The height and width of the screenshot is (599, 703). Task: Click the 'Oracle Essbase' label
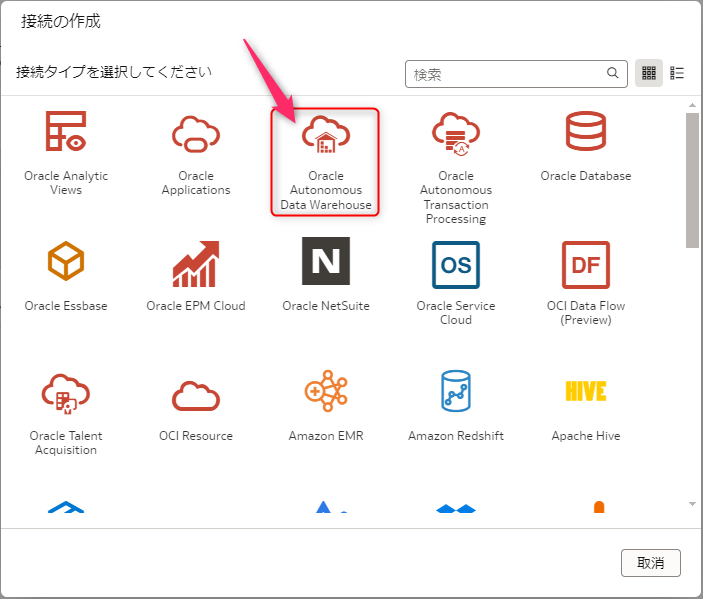click(66, 306)
